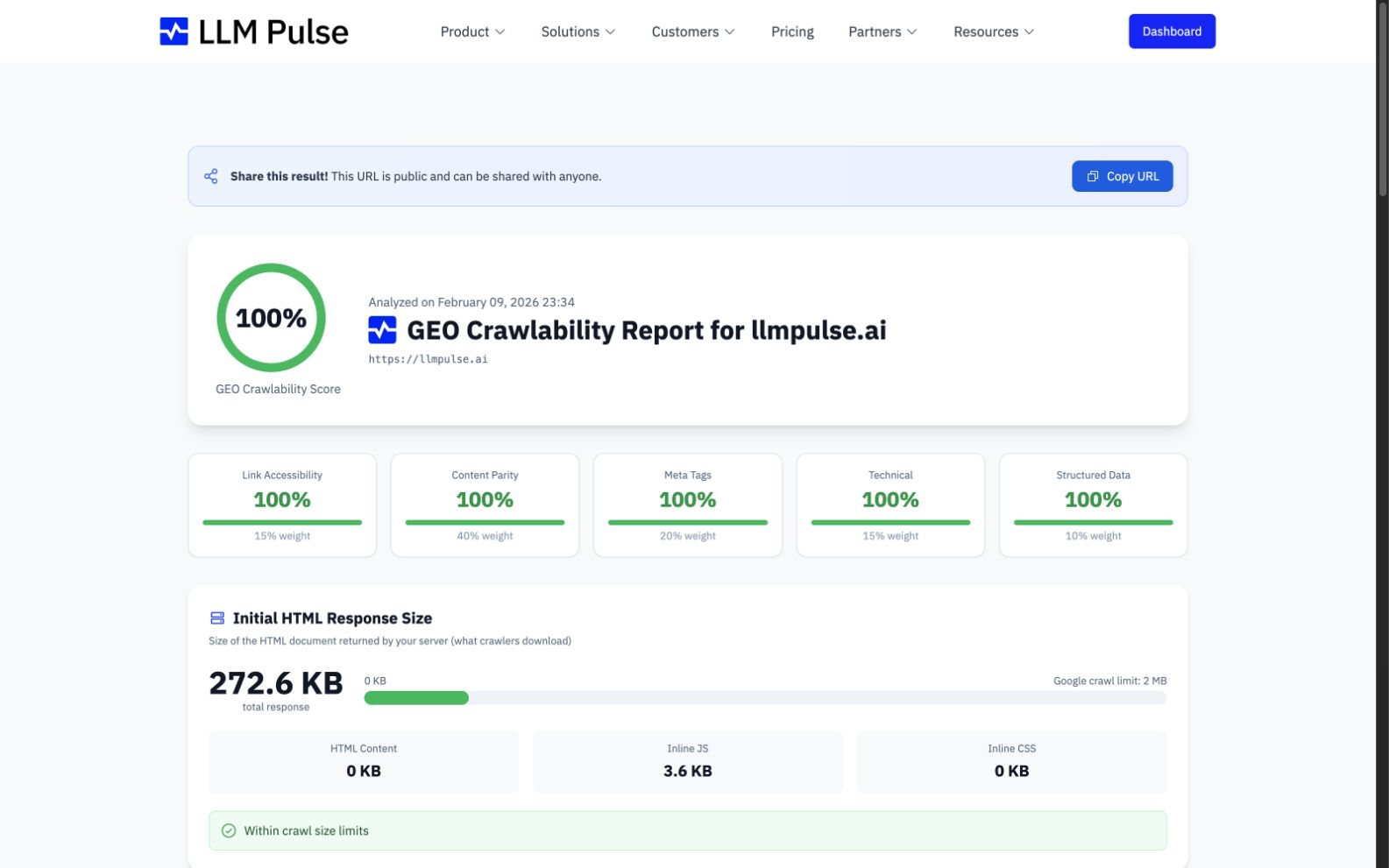1389x868 pixels.
Task: Click the 0 KB progress bar start label
Action: click(375, 681)
